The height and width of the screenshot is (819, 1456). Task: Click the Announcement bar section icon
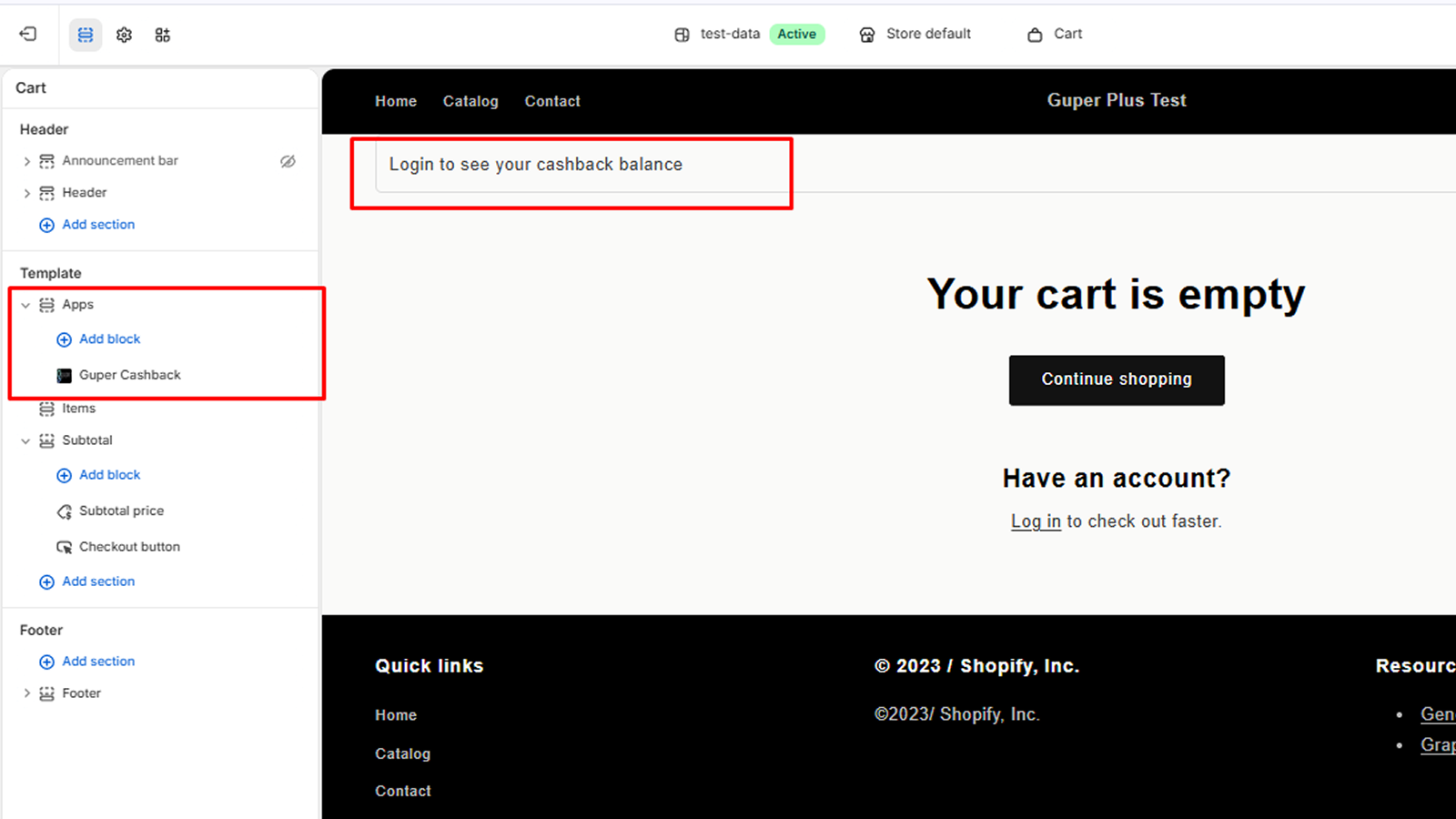pyautogui.click(x=46, y=161)
